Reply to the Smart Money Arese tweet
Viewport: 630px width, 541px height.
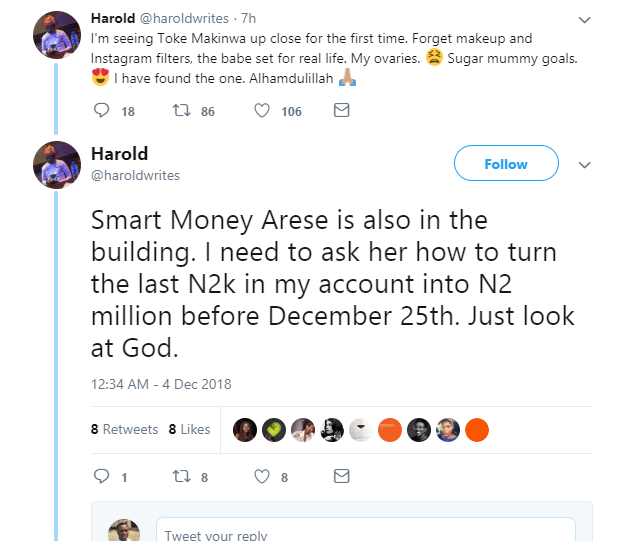[102, 476]
